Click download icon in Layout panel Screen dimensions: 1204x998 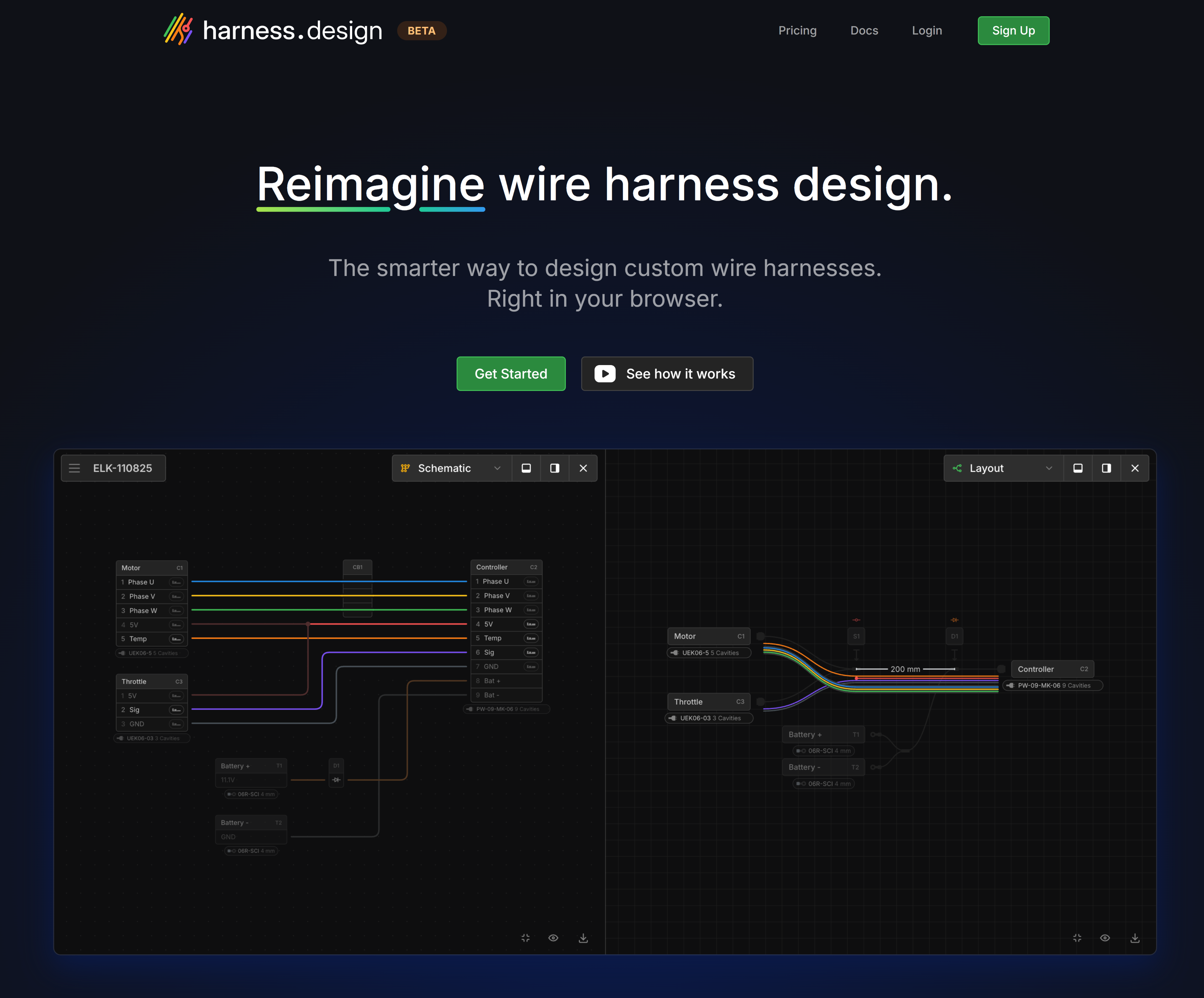point(1135,938)
